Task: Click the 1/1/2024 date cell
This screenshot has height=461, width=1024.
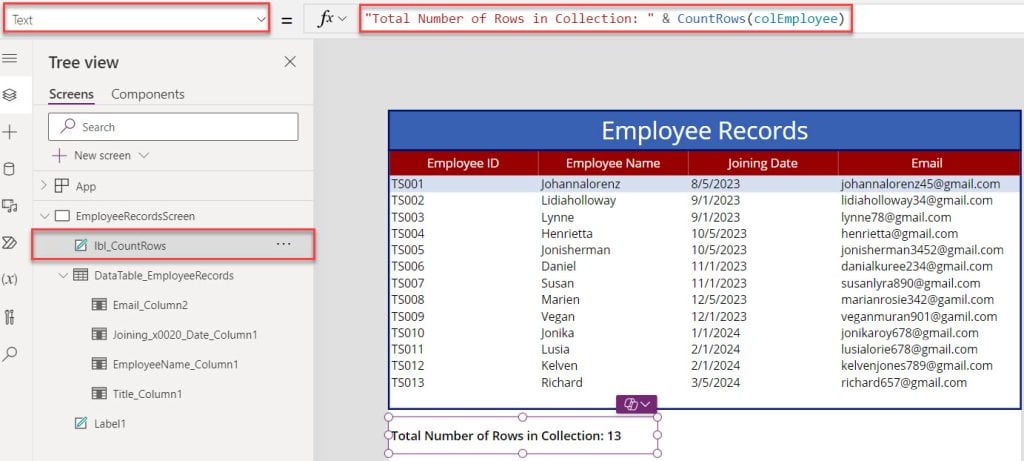Action: point(715,333)
